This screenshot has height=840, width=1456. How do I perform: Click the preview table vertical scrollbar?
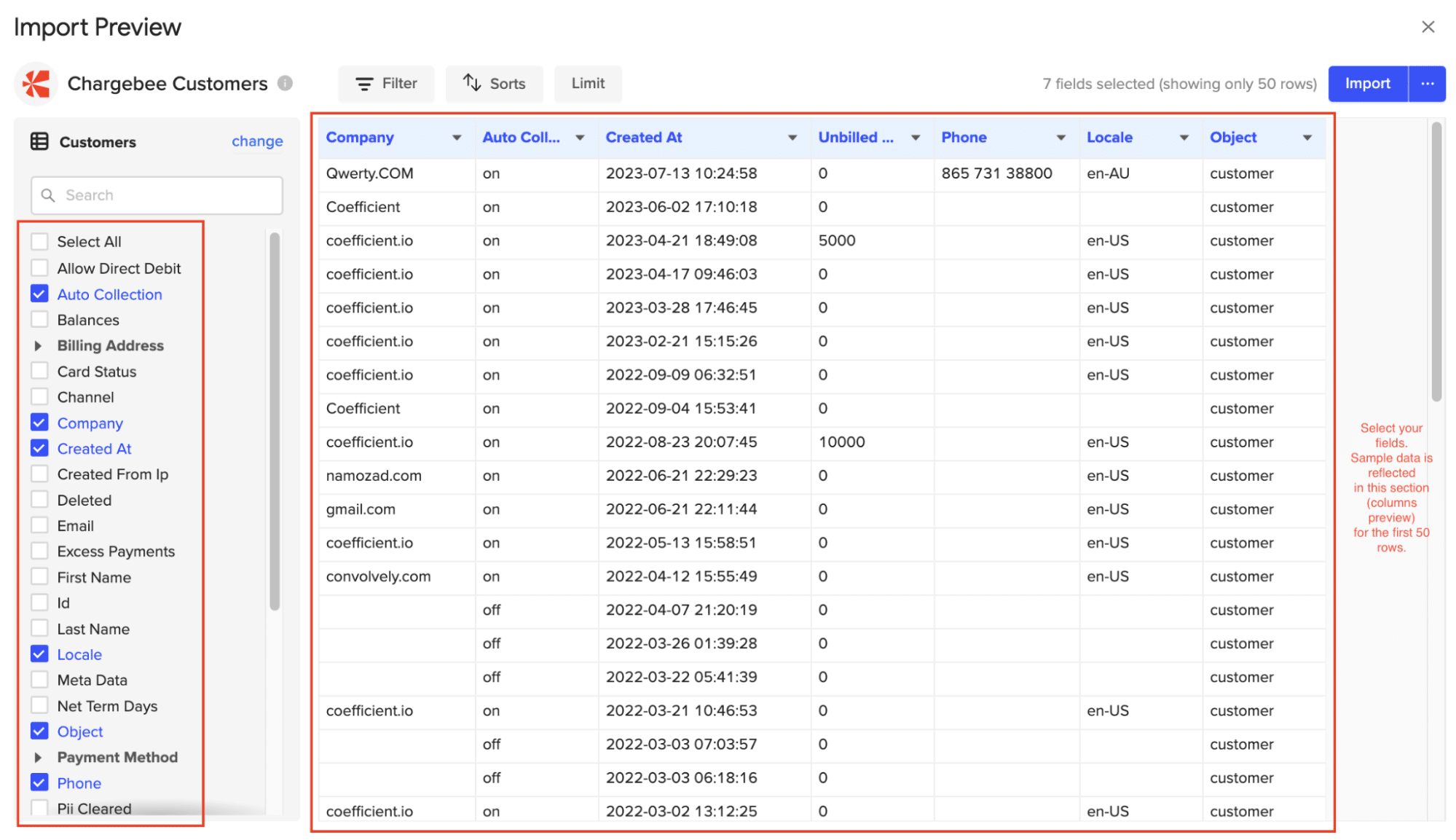pos(1436,262)
